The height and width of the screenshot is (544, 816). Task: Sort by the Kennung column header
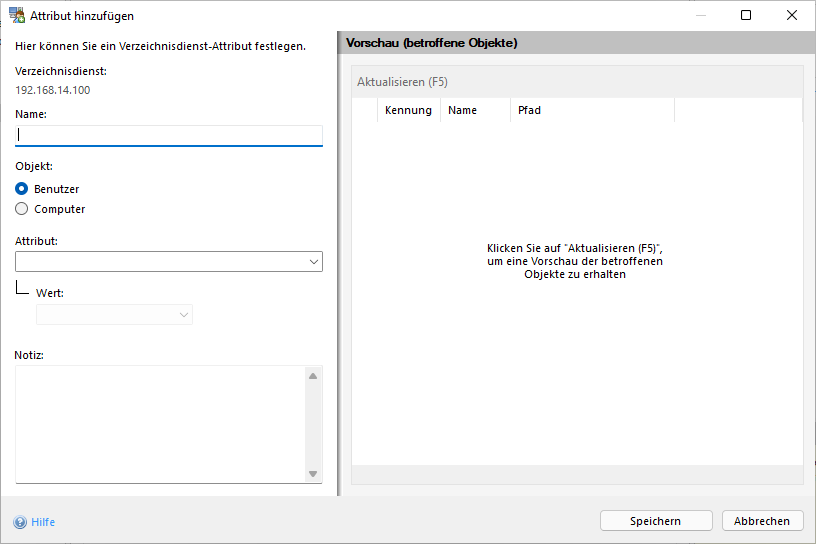click(408, 110)
